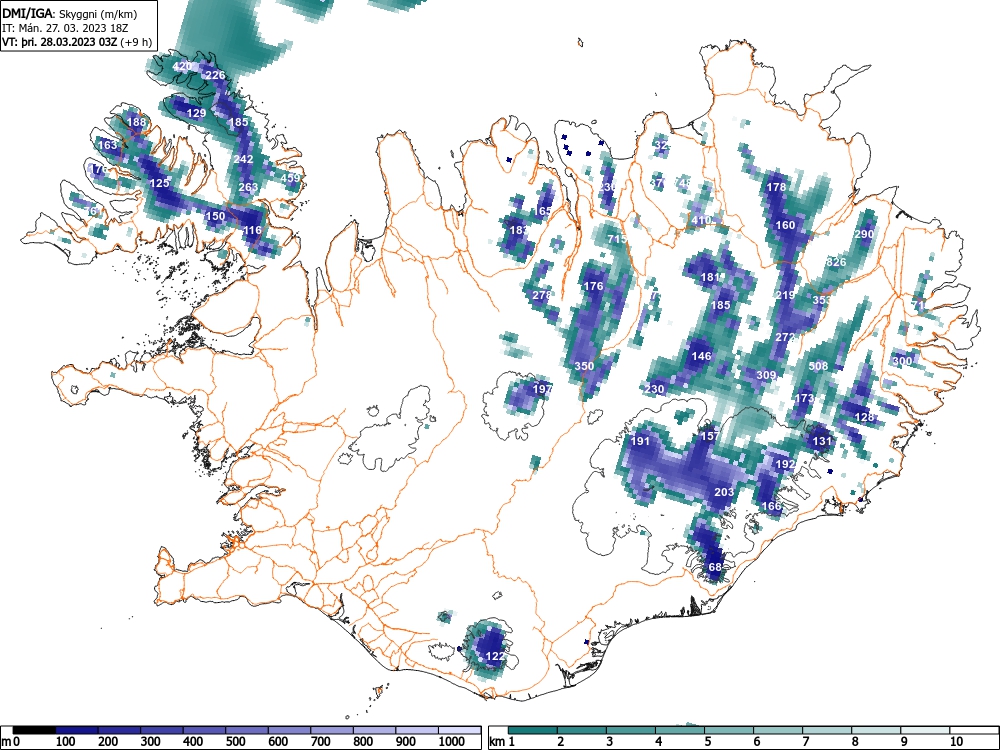This screenshot has height=750, width=1000.
Task: Click the map value 160
Action: 785,225
